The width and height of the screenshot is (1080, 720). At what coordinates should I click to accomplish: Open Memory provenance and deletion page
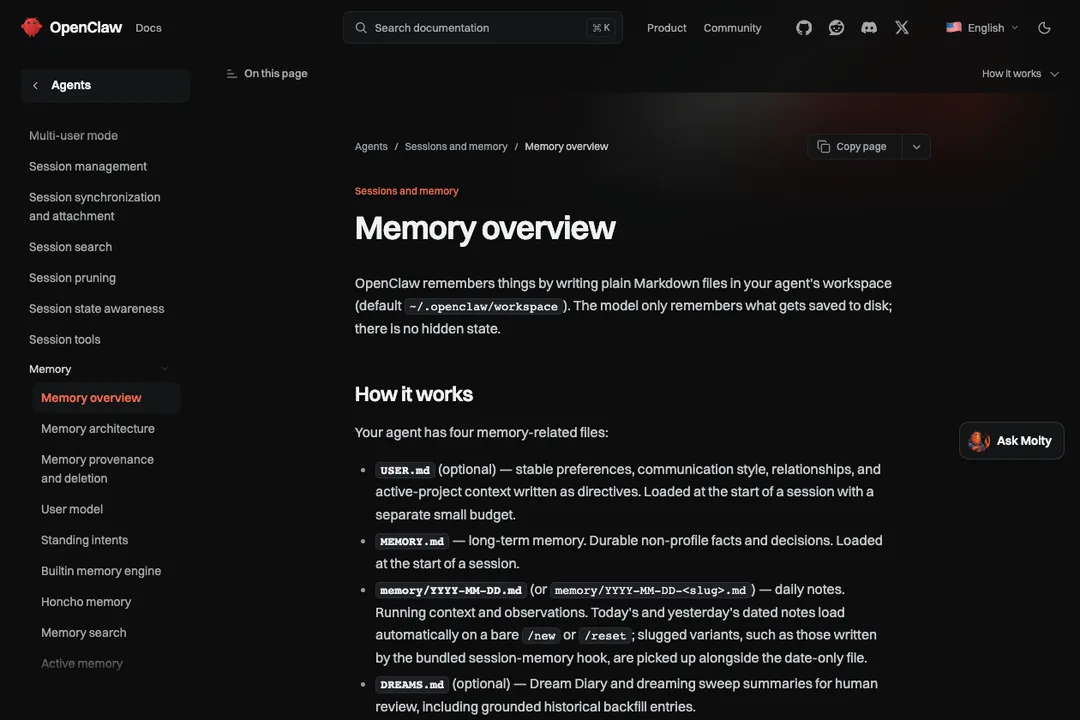point(97,469)
